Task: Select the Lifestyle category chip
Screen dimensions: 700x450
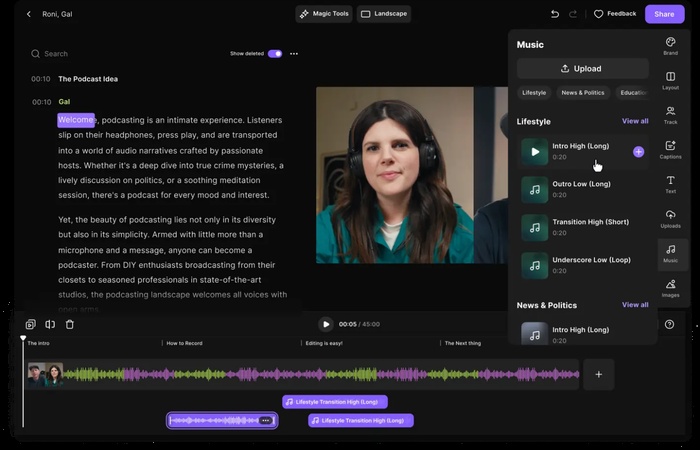Action: click(534, 93)
